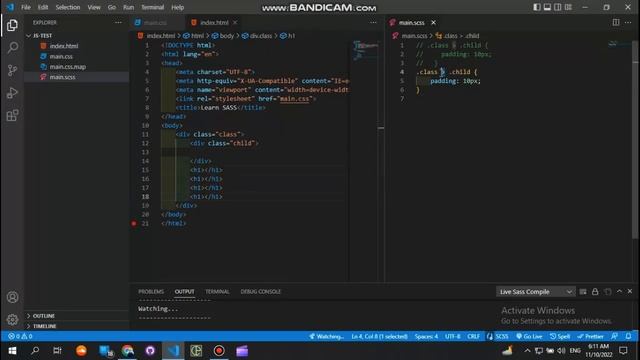The image size is (640, 360).
Task: Open the Extensions view
Action: [12, 115]
